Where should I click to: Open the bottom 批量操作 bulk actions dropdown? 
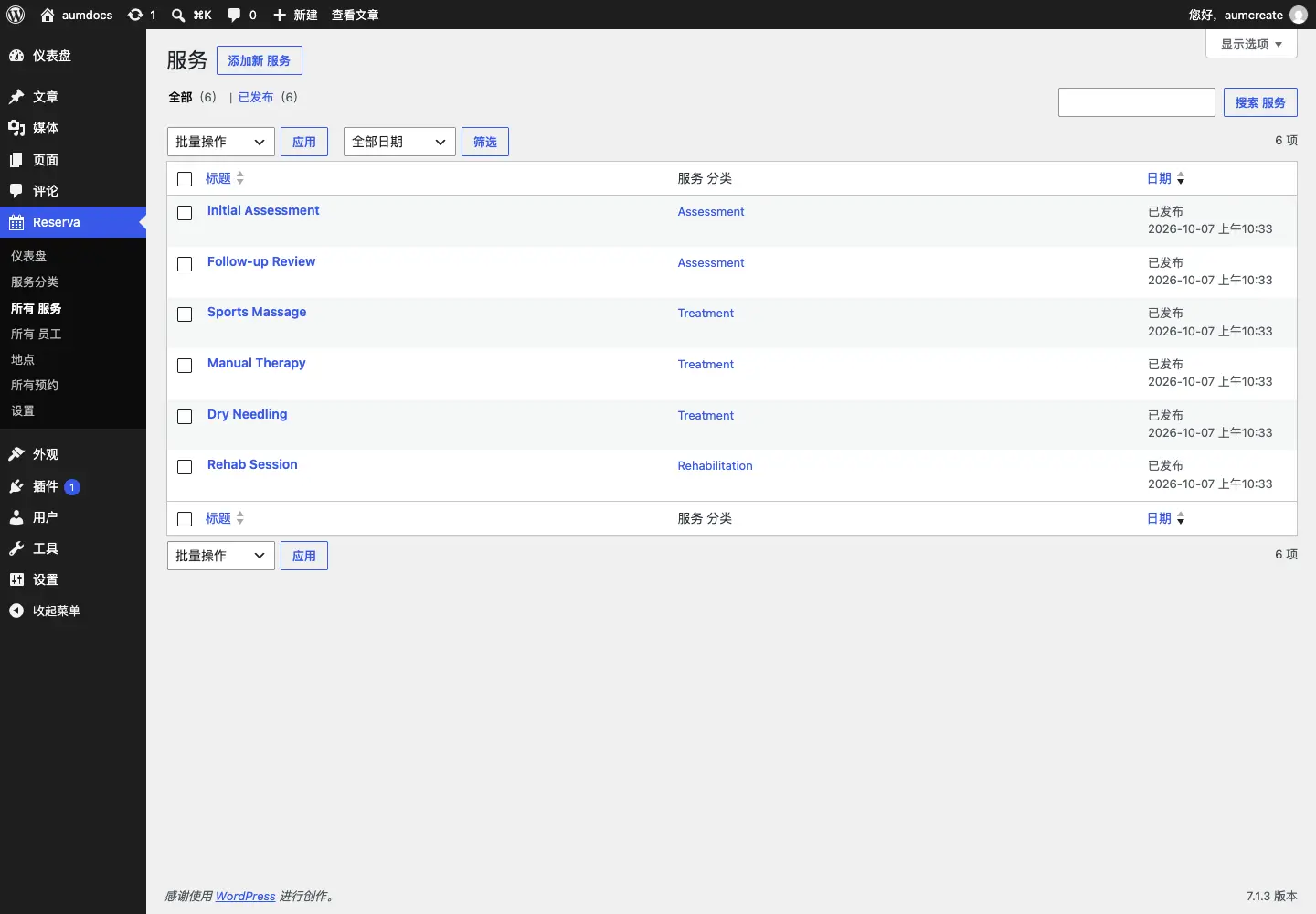pyautogui.click(x=221, y=556)
